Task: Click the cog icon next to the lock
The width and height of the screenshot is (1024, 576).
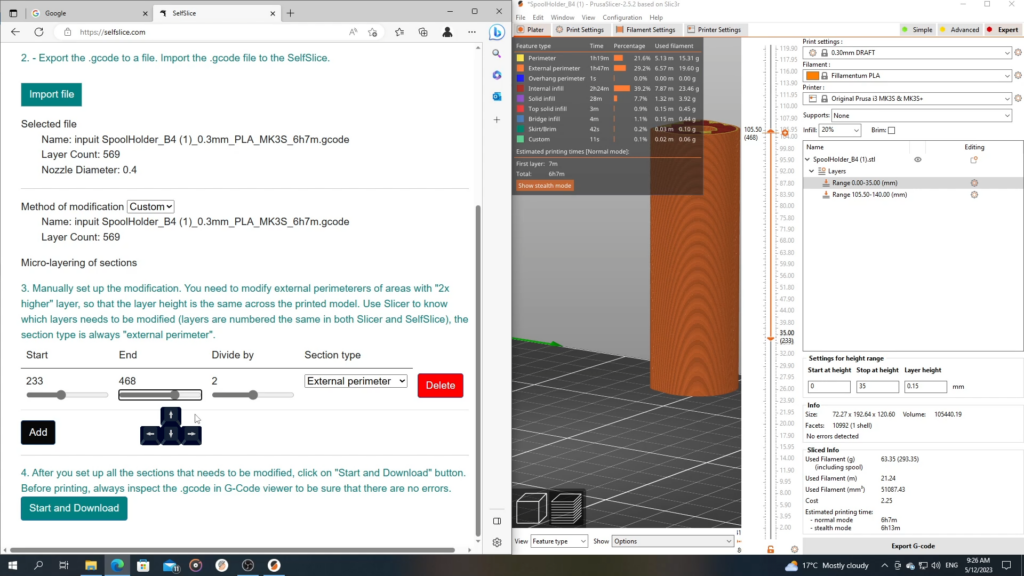Action: pyautogui.click(x=794, y=550)
